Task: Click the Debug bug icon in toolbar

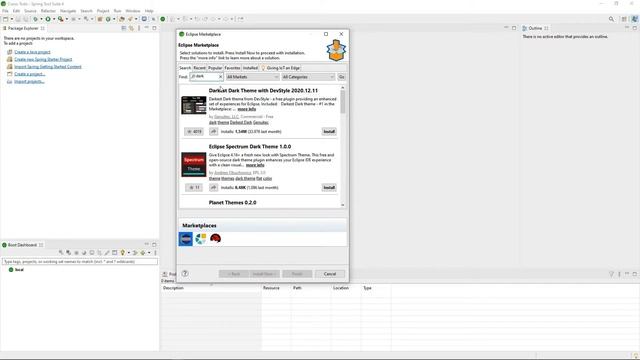Action: click(x=36, y=19)
